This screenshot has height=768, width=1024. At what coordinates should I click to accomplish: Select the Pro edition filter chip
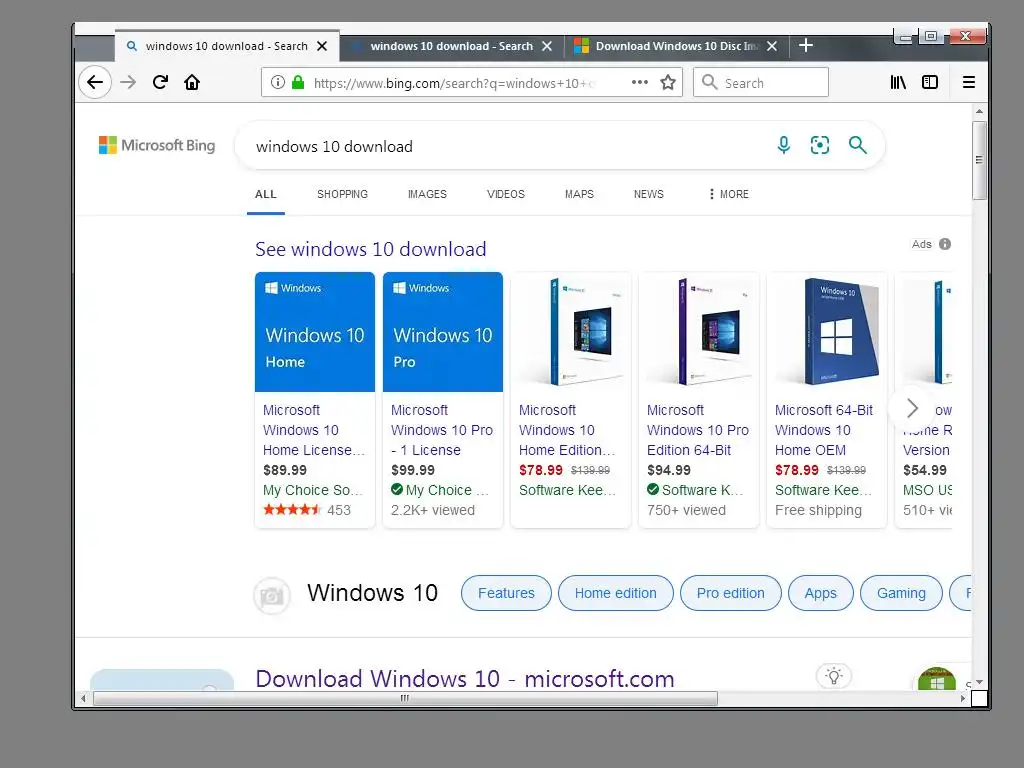point(731,593)
